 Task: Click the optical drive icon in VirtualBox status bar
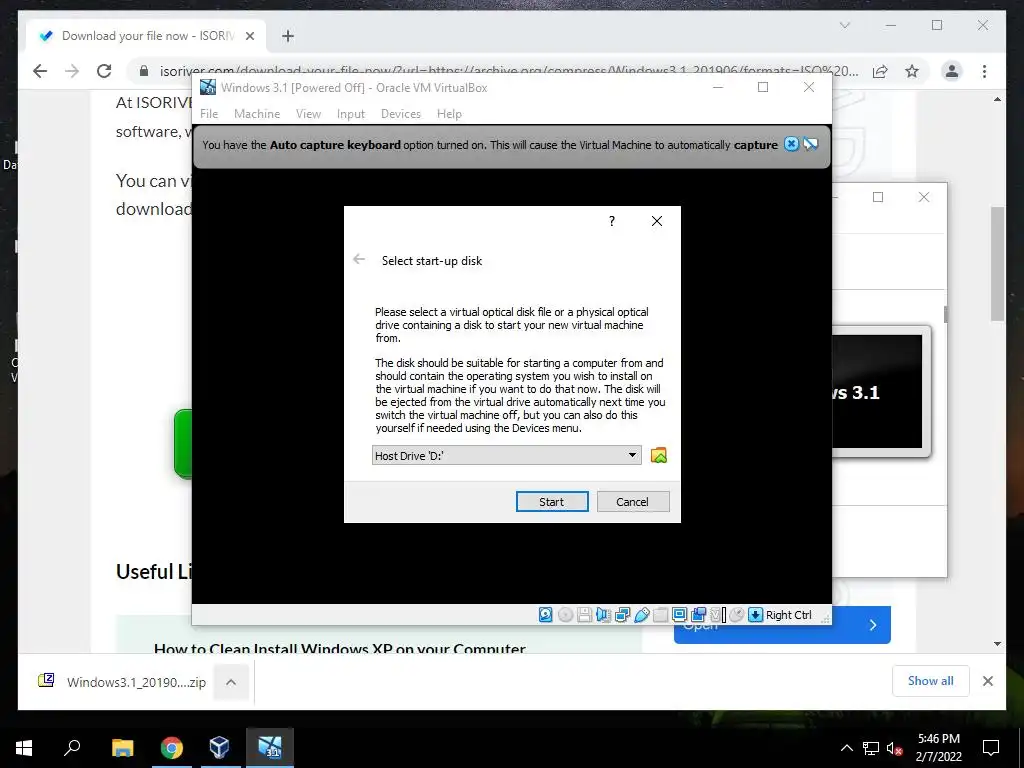pos(566,615)
